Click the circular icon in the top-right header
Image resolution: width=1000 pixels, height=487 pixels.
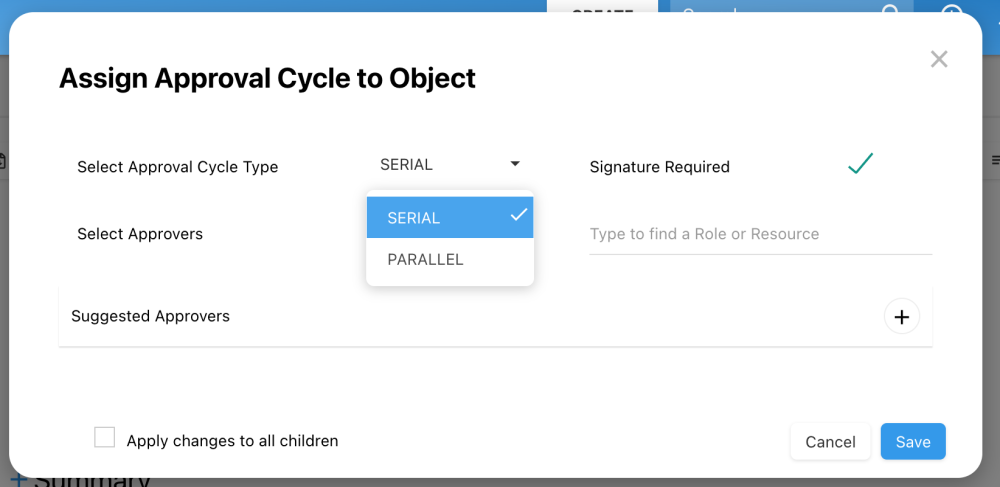(x=952, y=9)
